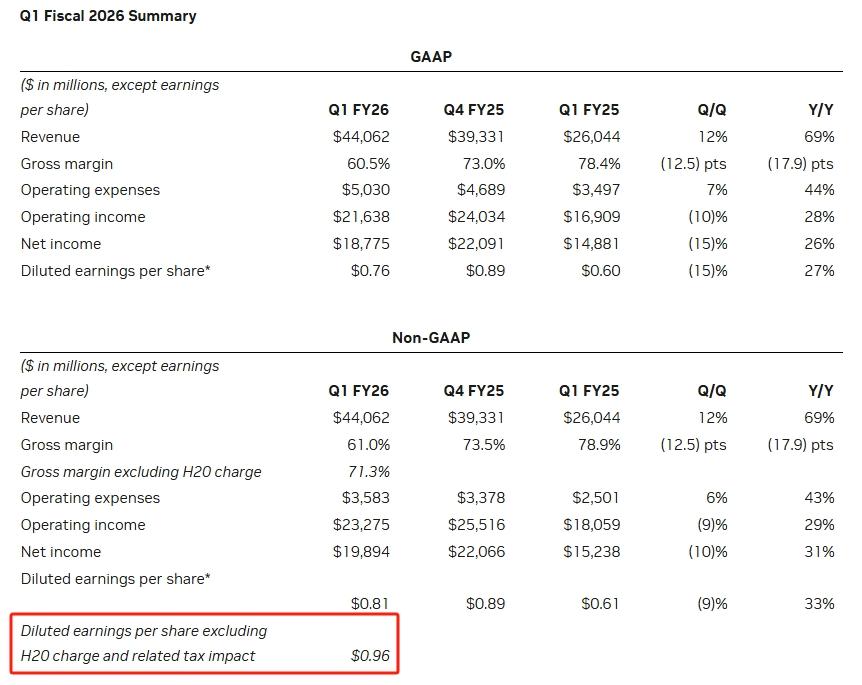Click the Q1 Fiscal 2026 Summary heading
862x685 pixels.
(108, 16)
